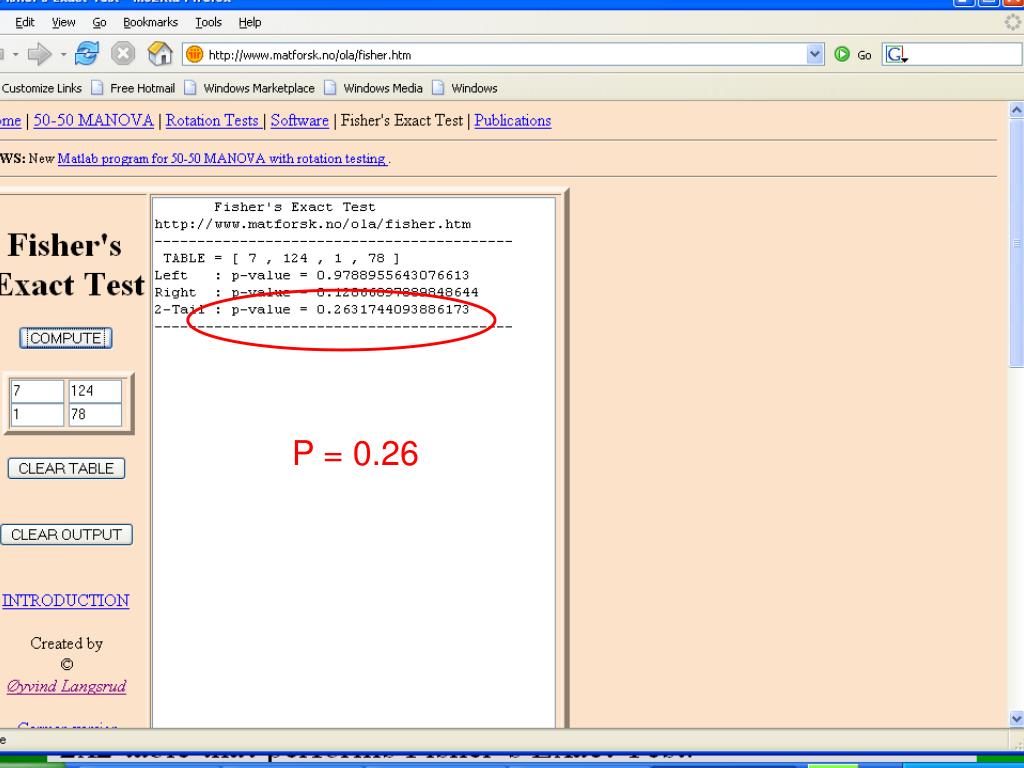
Task: Open the Edit menu
Action: pos(25,22)
